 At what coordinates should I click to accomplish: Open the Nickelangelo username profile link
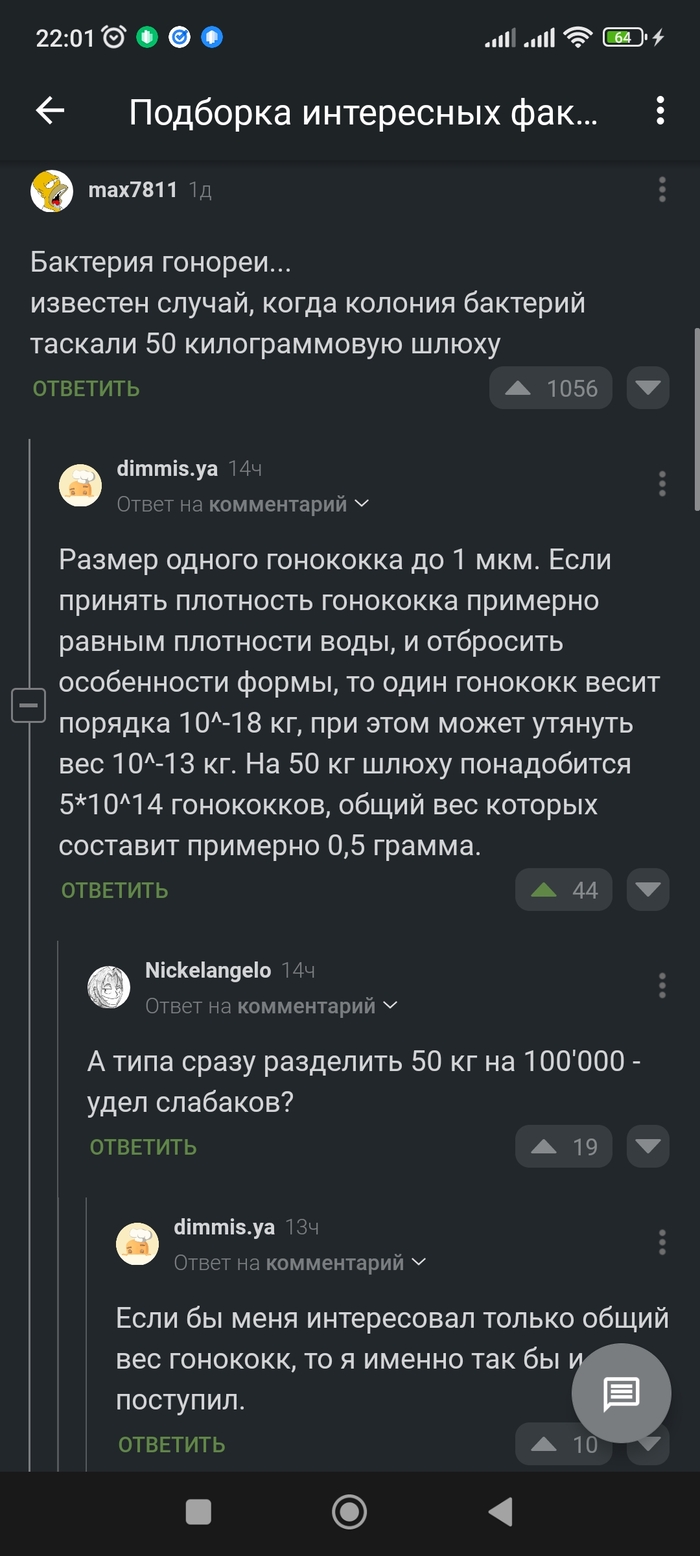(208, 970)
